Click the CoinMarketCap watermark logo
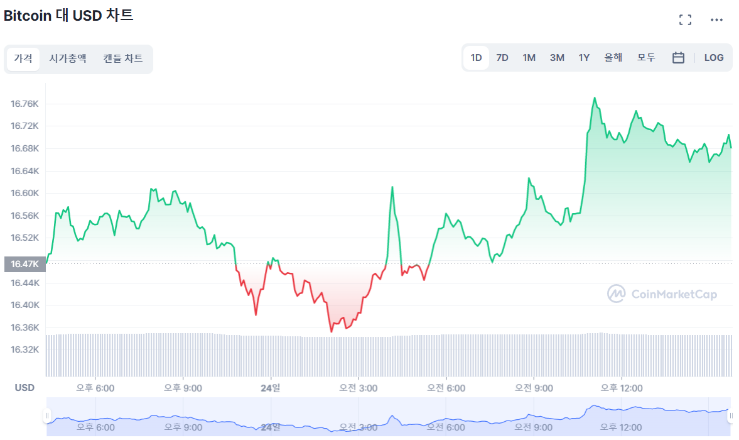 coord(662,294)
